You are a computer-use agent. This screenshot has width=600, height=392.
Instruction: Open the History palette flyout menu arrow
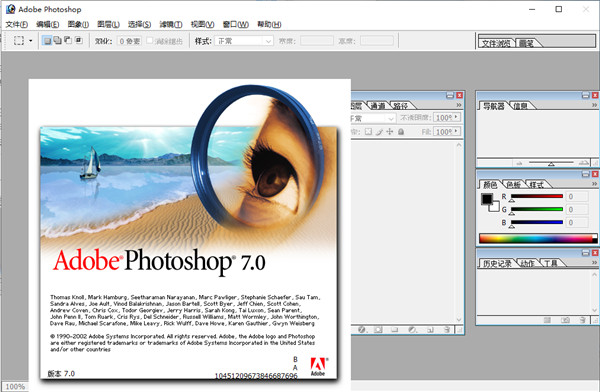point(594,262)
